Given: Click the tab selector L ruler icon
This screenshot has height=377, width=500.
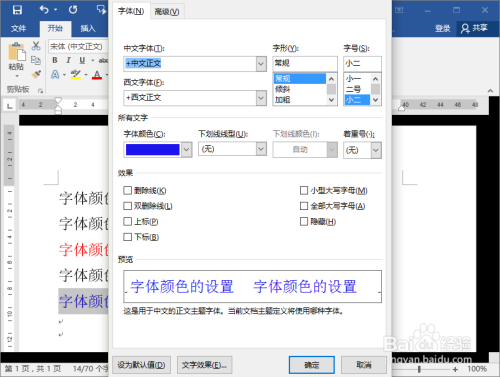Looking at the screenshot, I should pos(10,106).
